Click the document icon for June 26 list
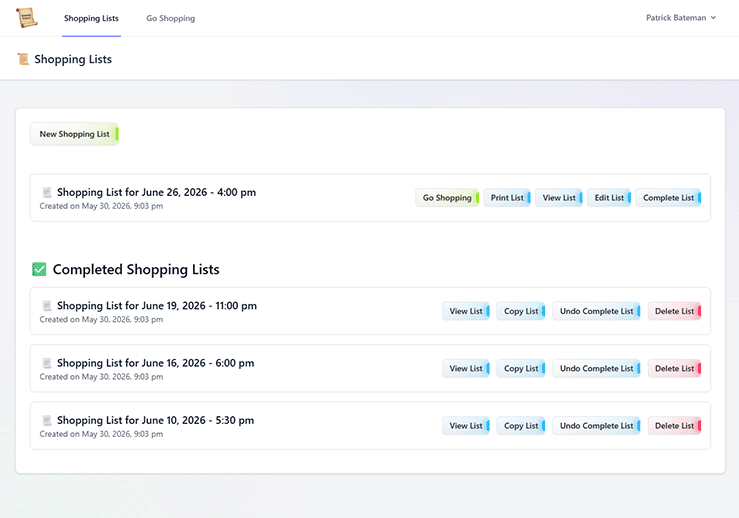The height and width of the screenshot is (518, 739). pyautogui.click(x=47, y=192)
